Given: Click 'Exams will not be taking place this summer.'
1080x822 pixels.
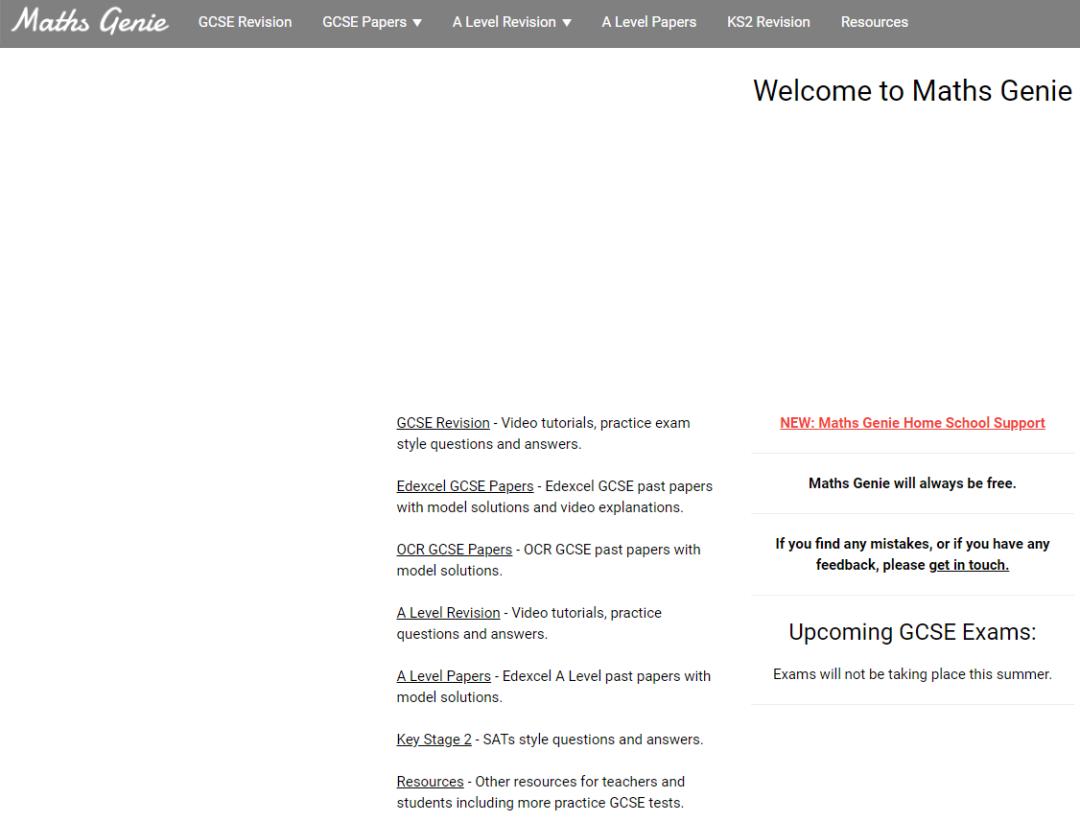Looking at the screenshot, I should coord(912,675).
